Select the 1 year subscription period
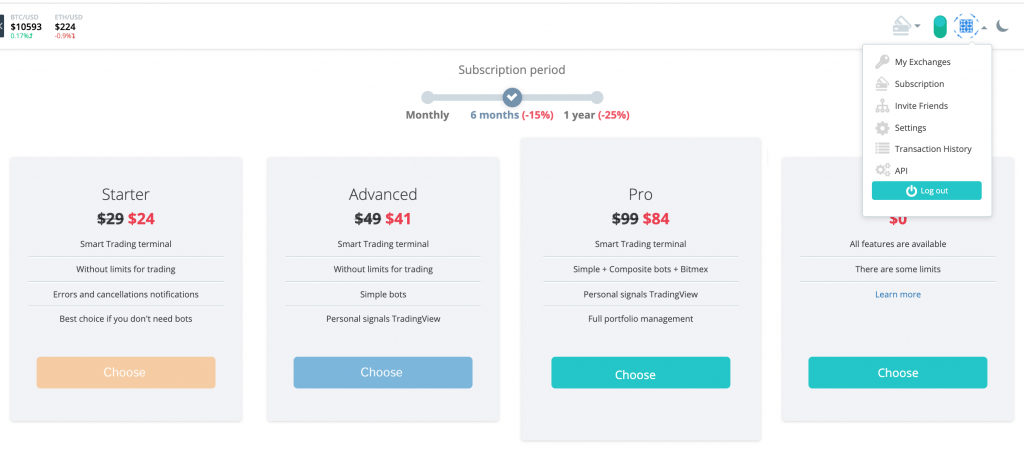This screenshot has height=451, width=1024. click(x=597, y=98)
